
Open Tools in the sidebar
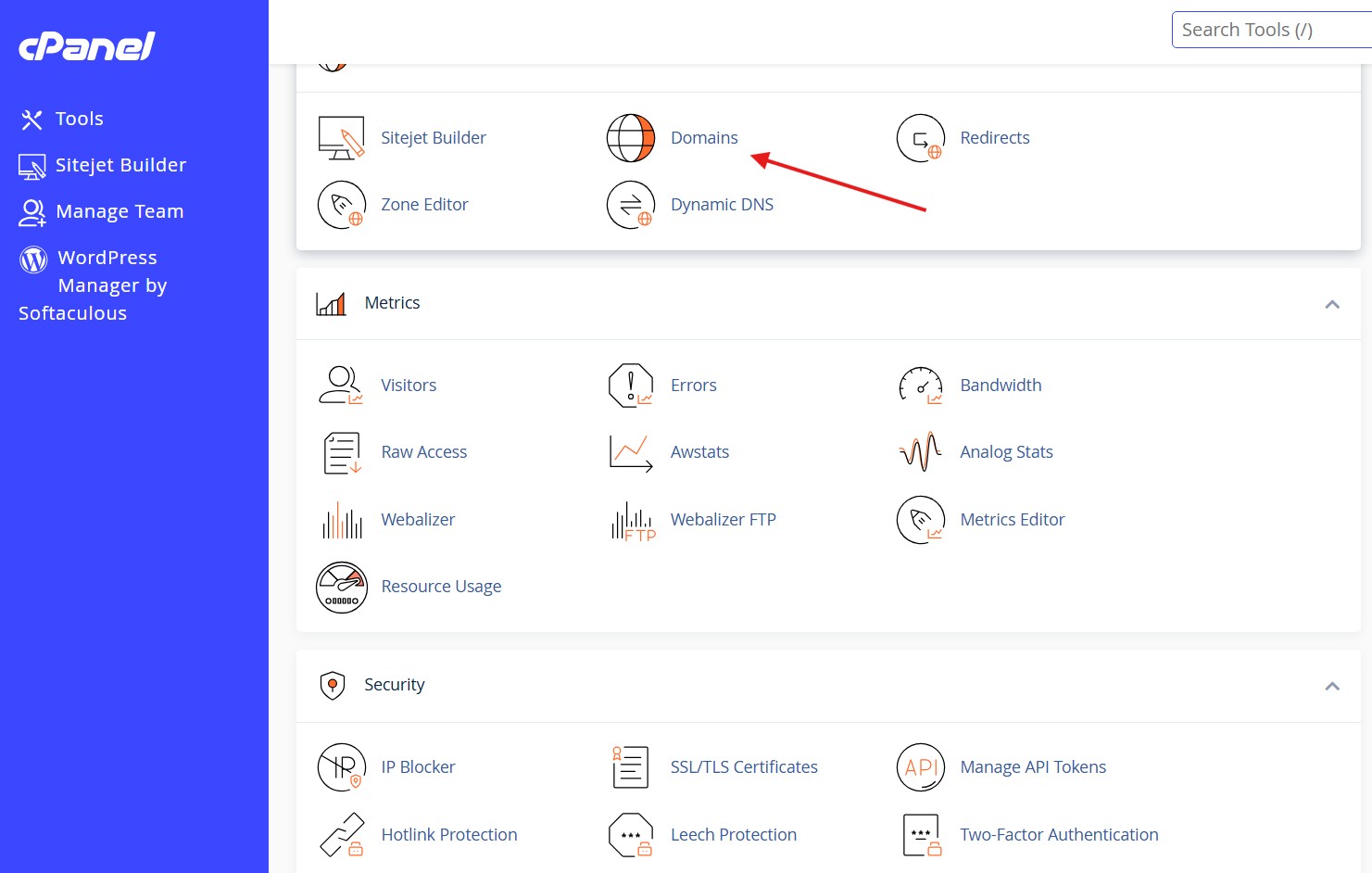pos(61,119)
